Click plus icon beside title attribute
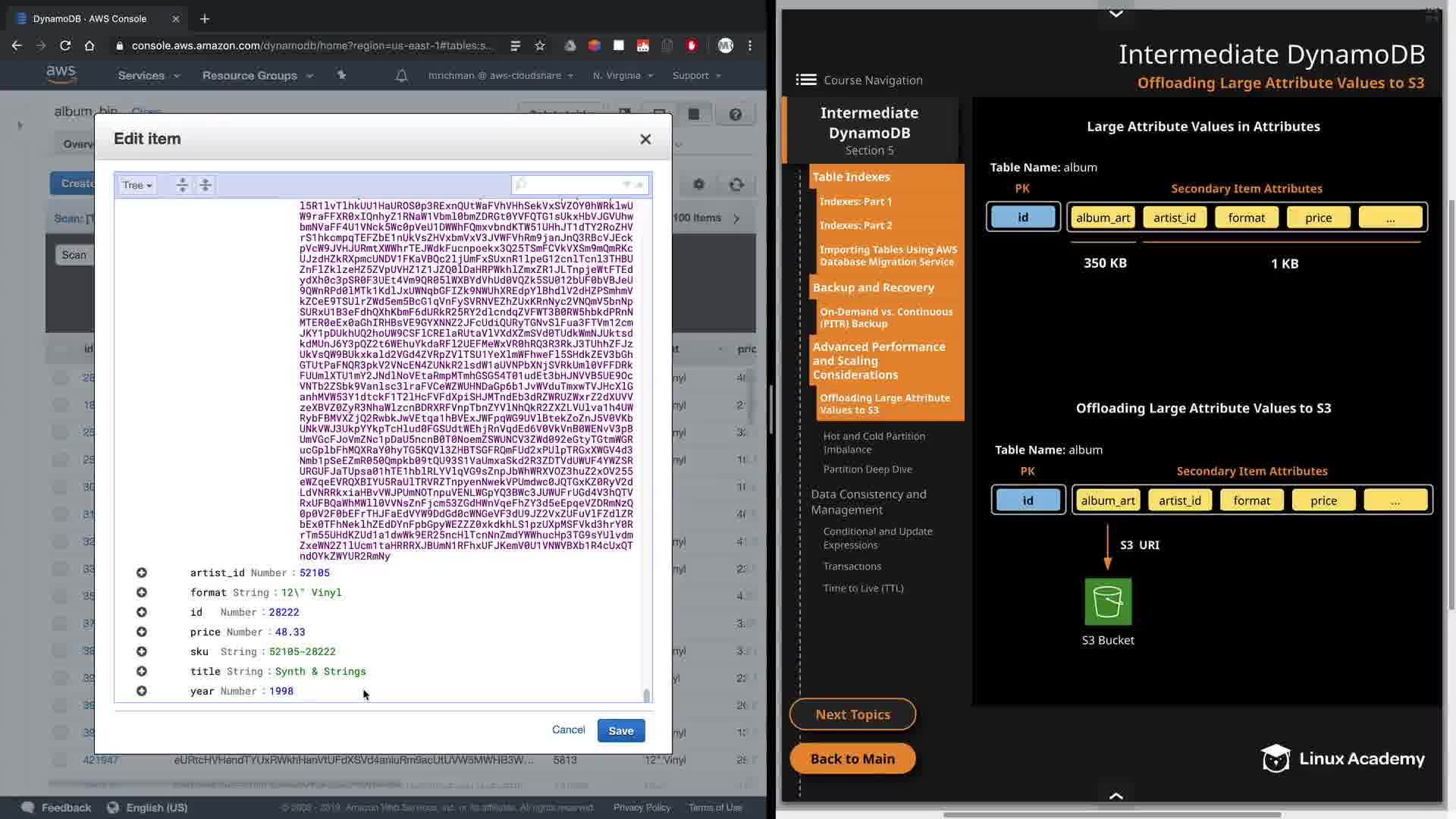This screenshot has width=1456, height=819. pos(142,671)
